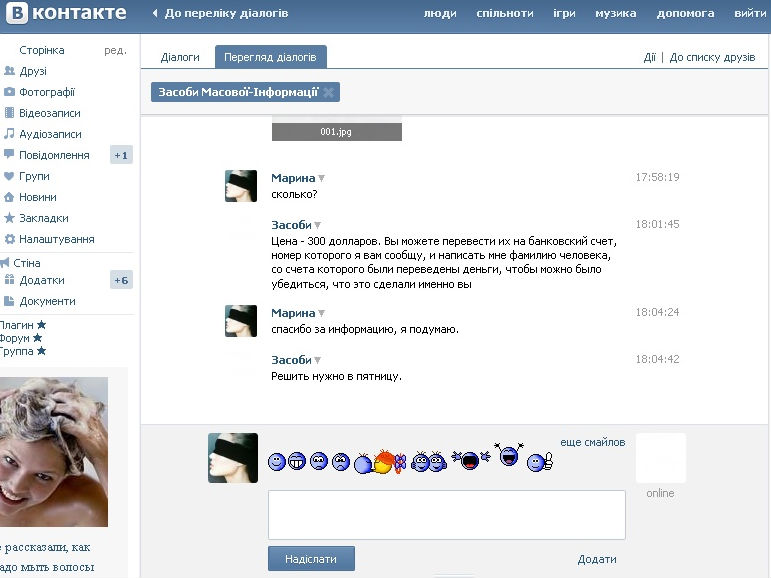Open Налаштування settings in the sidebar
Viewport: 771px width, 578px height.
click(56, 239)
